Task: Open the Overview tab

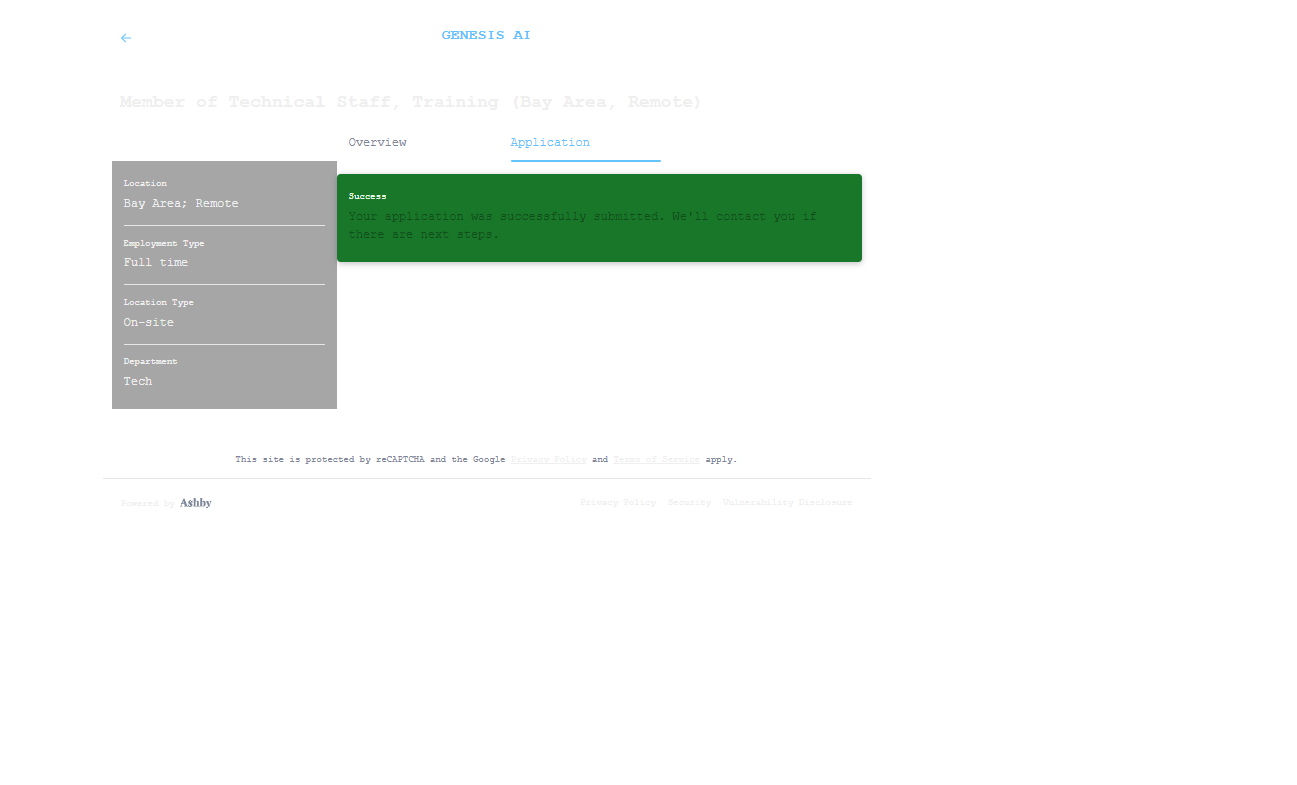Action: point(377,143)
